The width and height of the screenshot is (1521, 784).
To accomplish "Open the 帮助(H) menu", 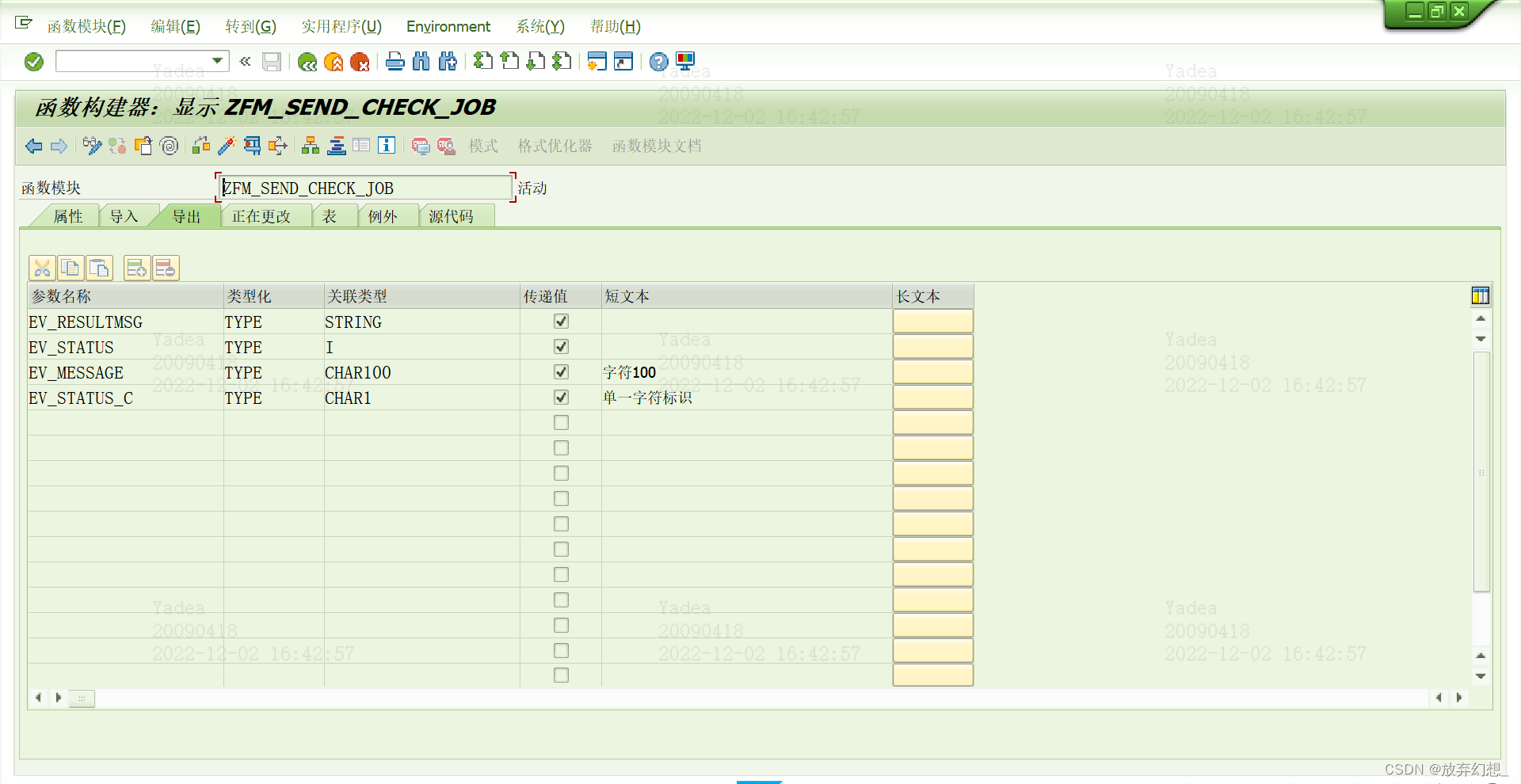I will (615, 26).
